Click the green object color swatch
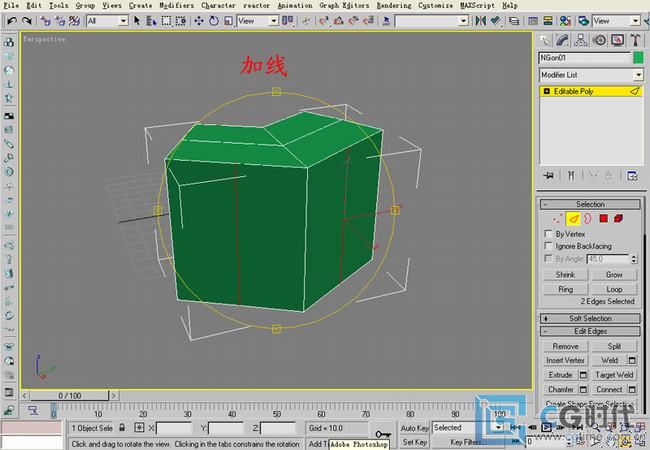The image size is (650, 450). (x=638, y=58)
